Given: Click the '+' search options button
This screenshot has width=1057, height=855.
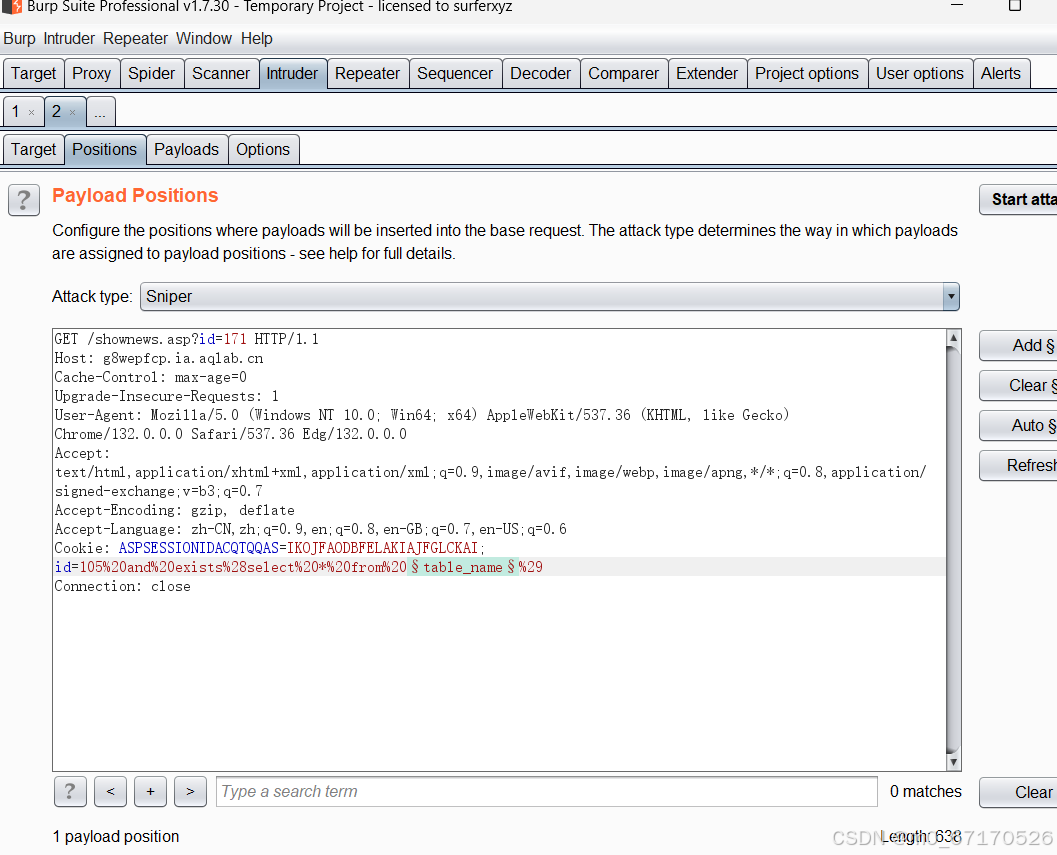Looking at the screenshot, I should tap(150, 792).
